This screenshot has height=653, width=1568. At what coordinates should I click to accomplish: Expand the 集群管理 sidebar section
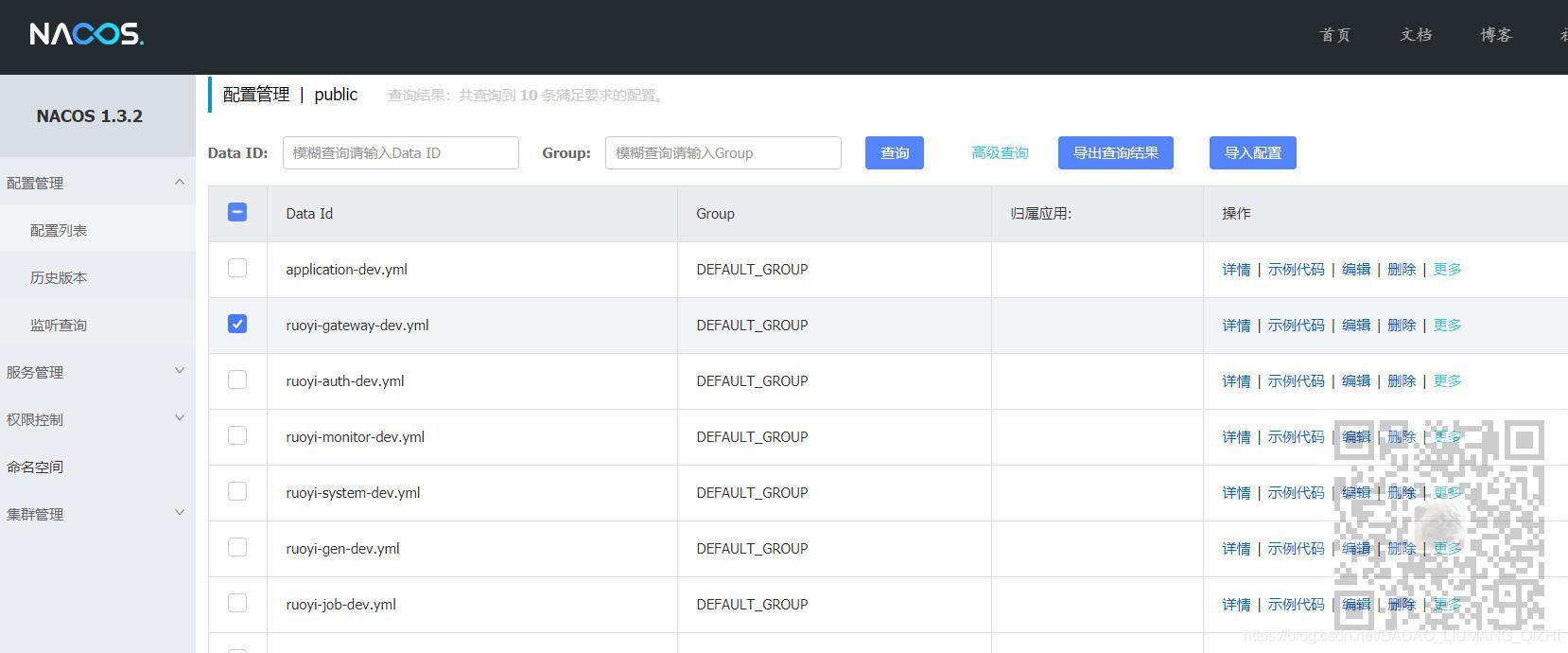[x=97, y=514]
